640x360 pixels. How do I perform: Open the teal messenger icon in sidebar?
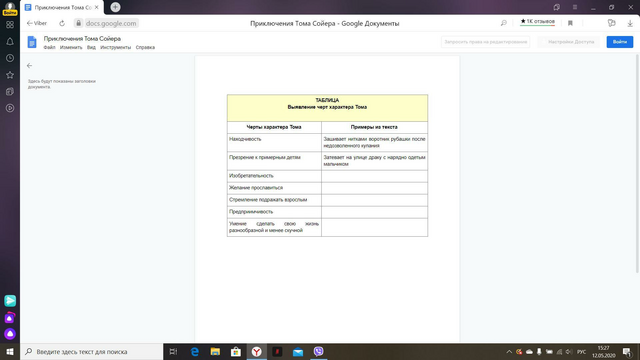(10, 301)
